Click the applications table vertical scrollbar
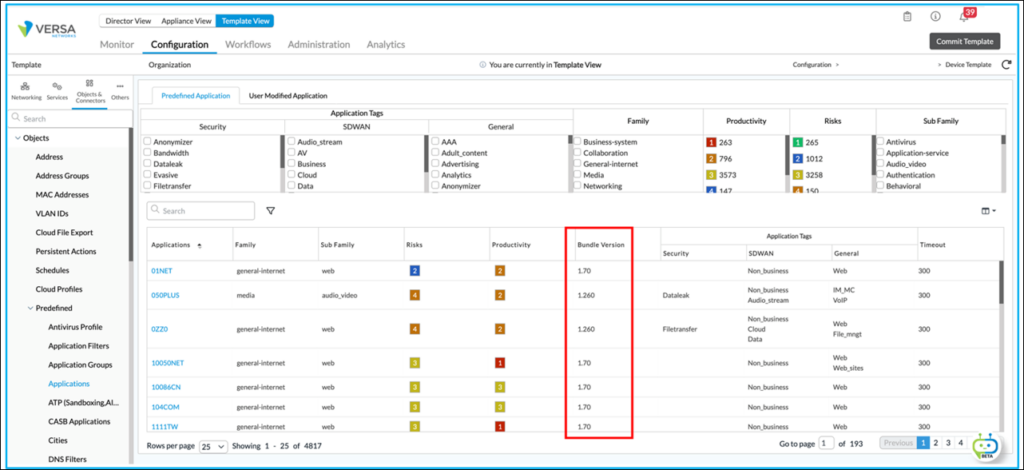 (1001, 283)
